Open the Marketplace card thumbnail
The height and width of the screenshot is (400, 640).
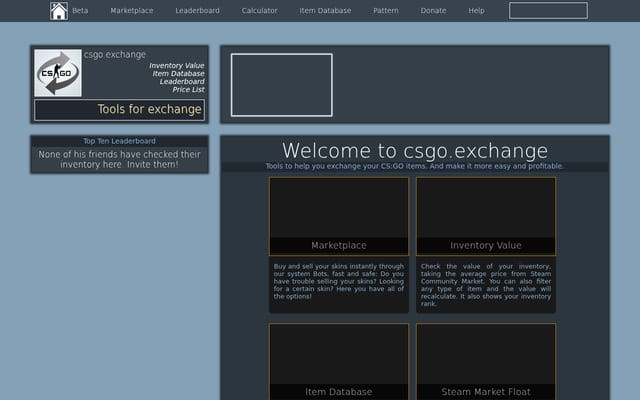339,216
